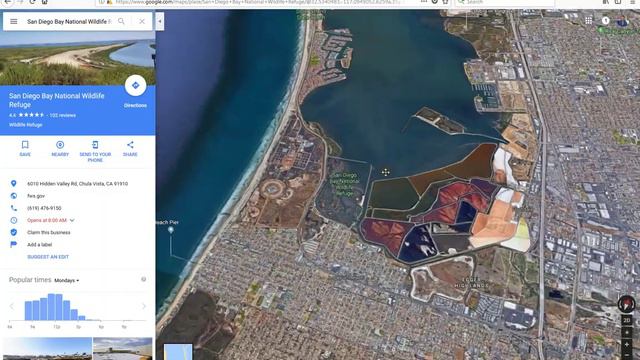The image size is (640, 360).
Task: Toggle the 2D view button
Action: (627, 321)
